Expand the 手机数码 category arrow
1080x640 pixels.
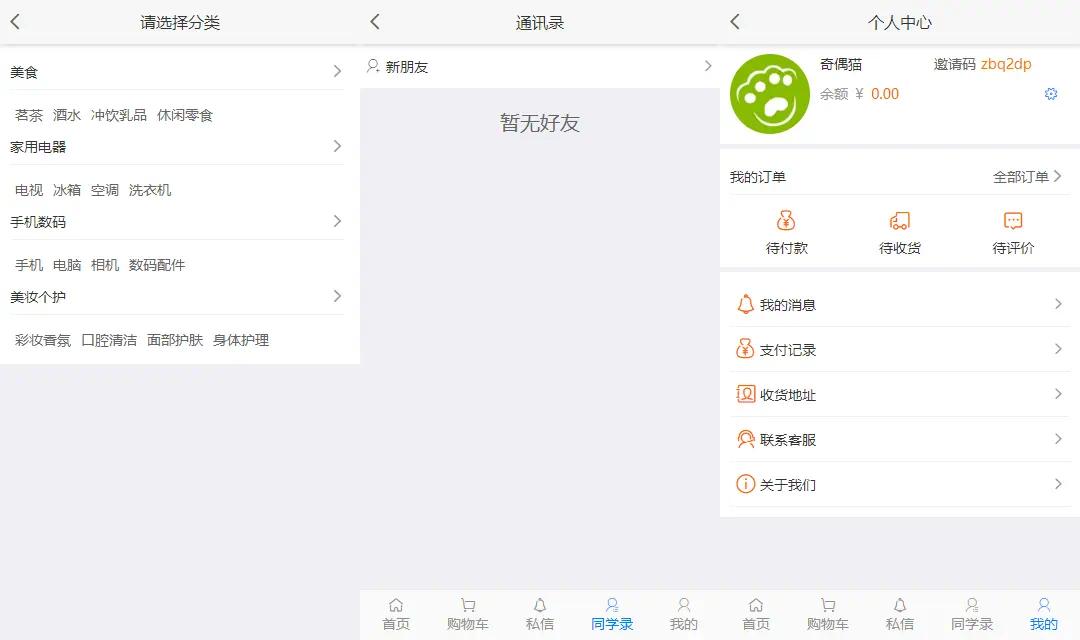tap(337, 221)
